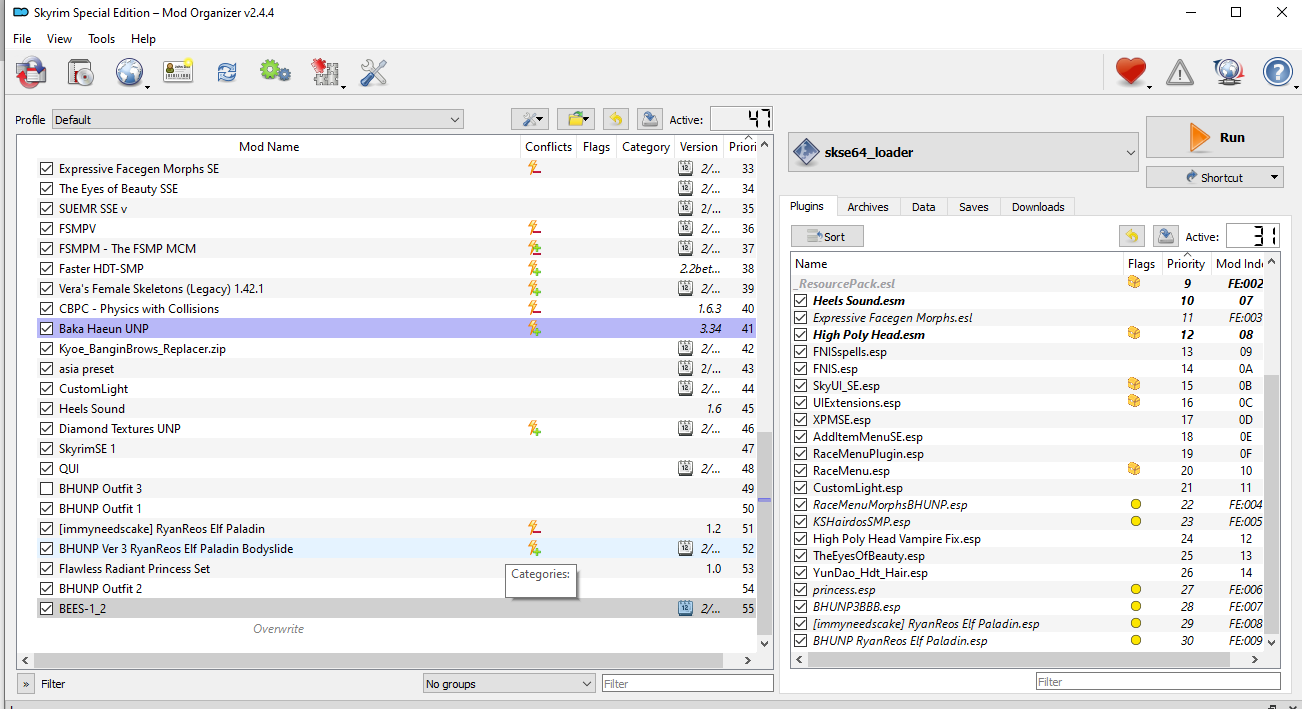
Task: Open the Help menu
Action: [x=143, y=39]
